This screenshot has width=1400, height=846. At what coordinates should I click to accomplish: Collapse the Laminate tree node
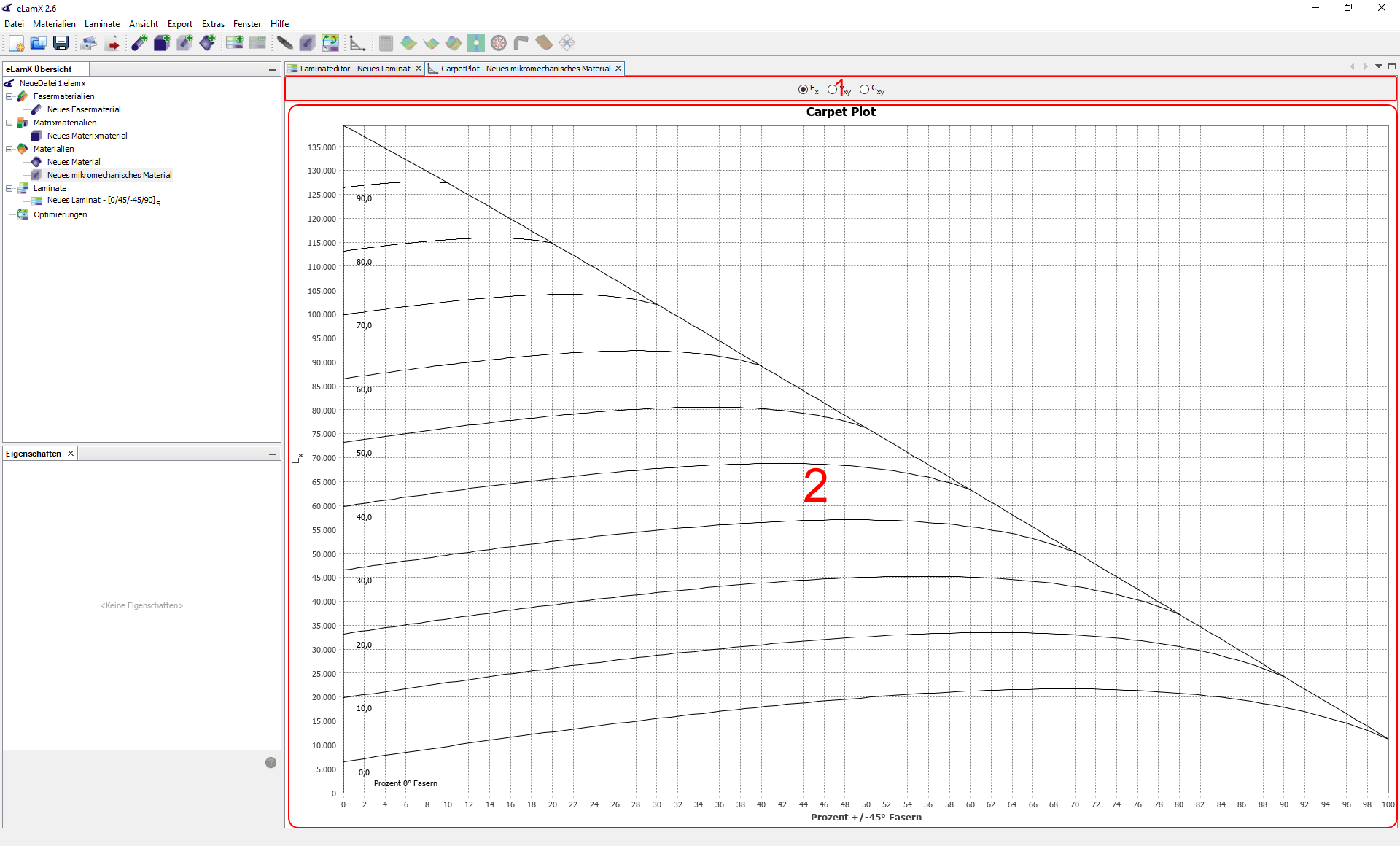pyautogui.click(x=9, y=188)
